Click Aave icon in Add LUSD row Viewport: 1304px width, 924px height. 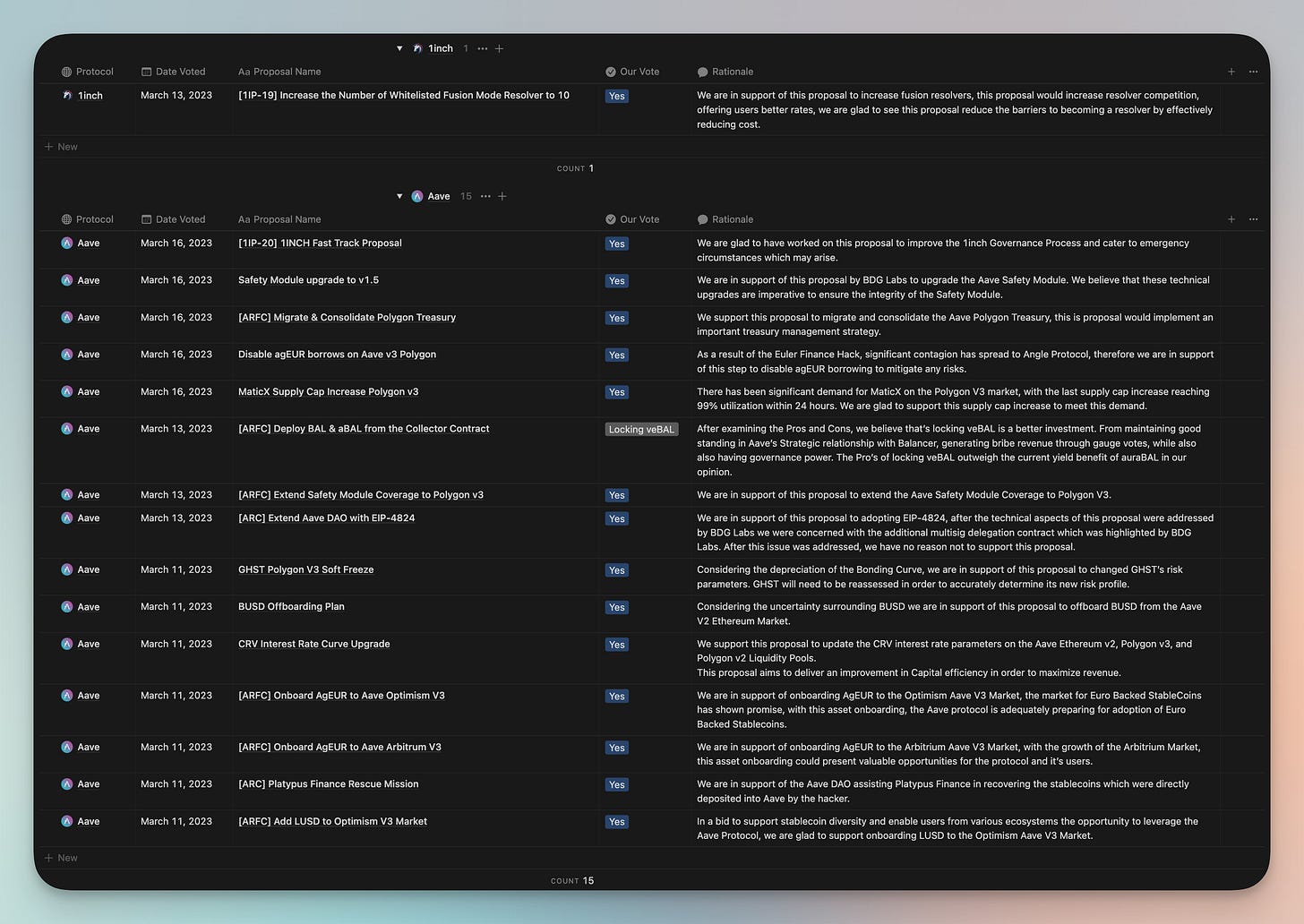click(67, 821)
